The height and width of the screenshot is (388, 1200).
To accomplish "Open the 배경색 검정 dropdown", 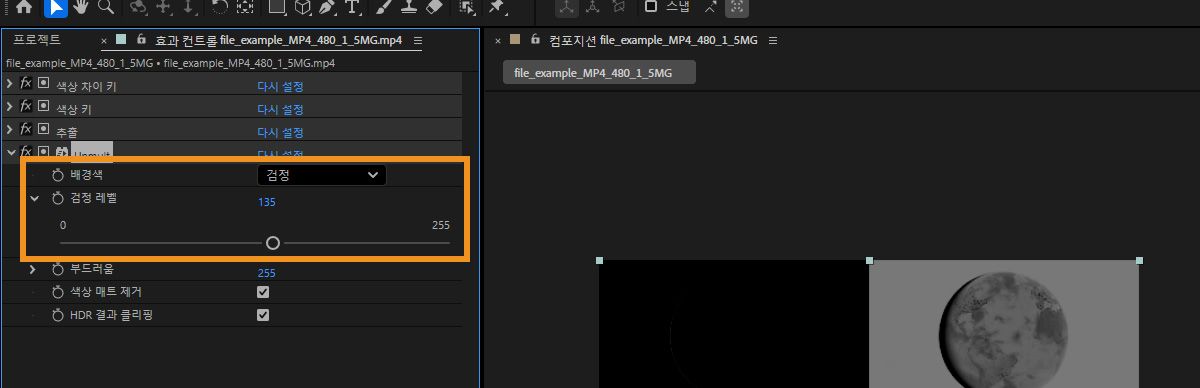I will click(x=321, y=175).
